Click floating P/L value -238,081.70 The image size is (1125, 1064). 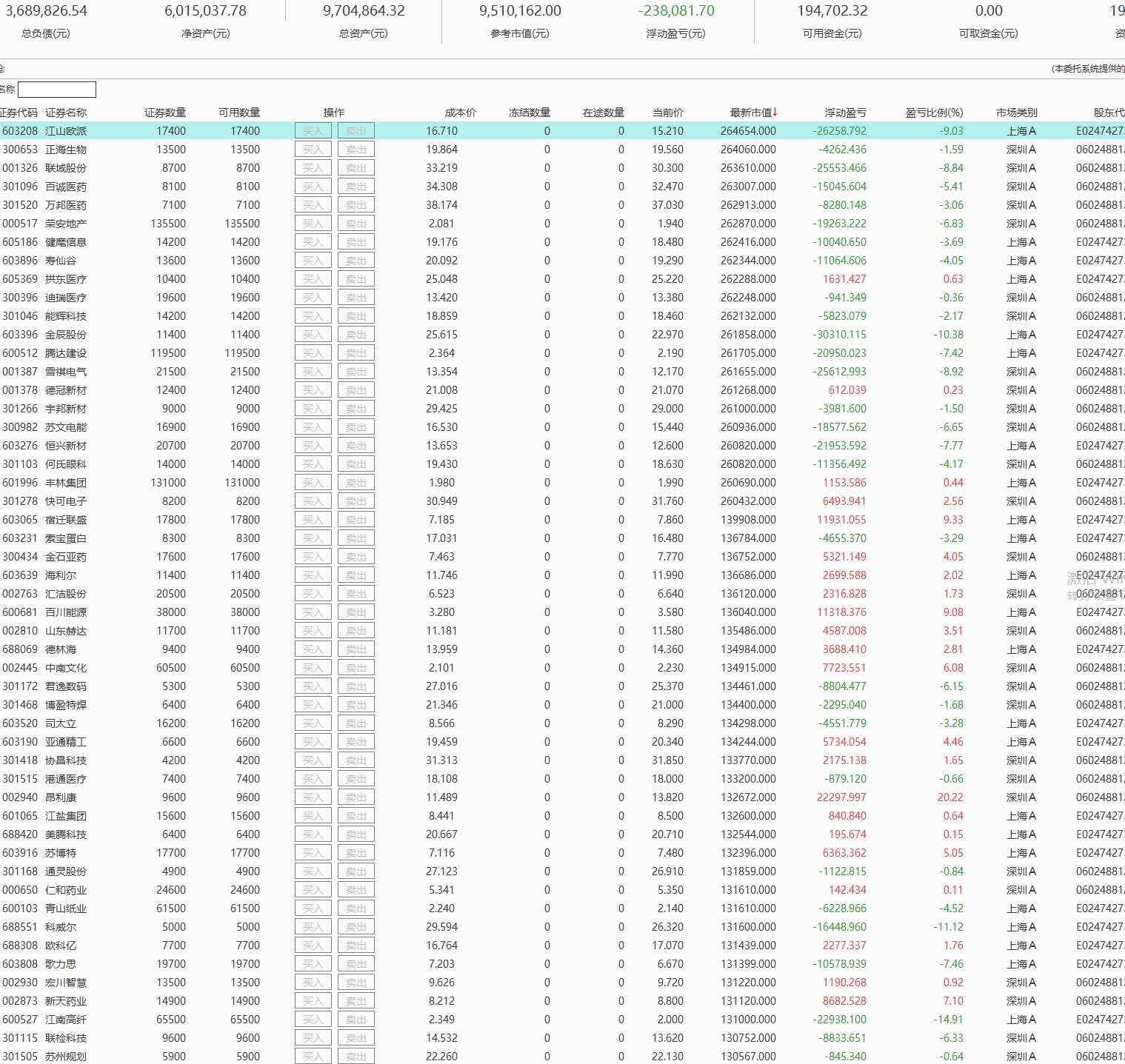pos(676,11)
